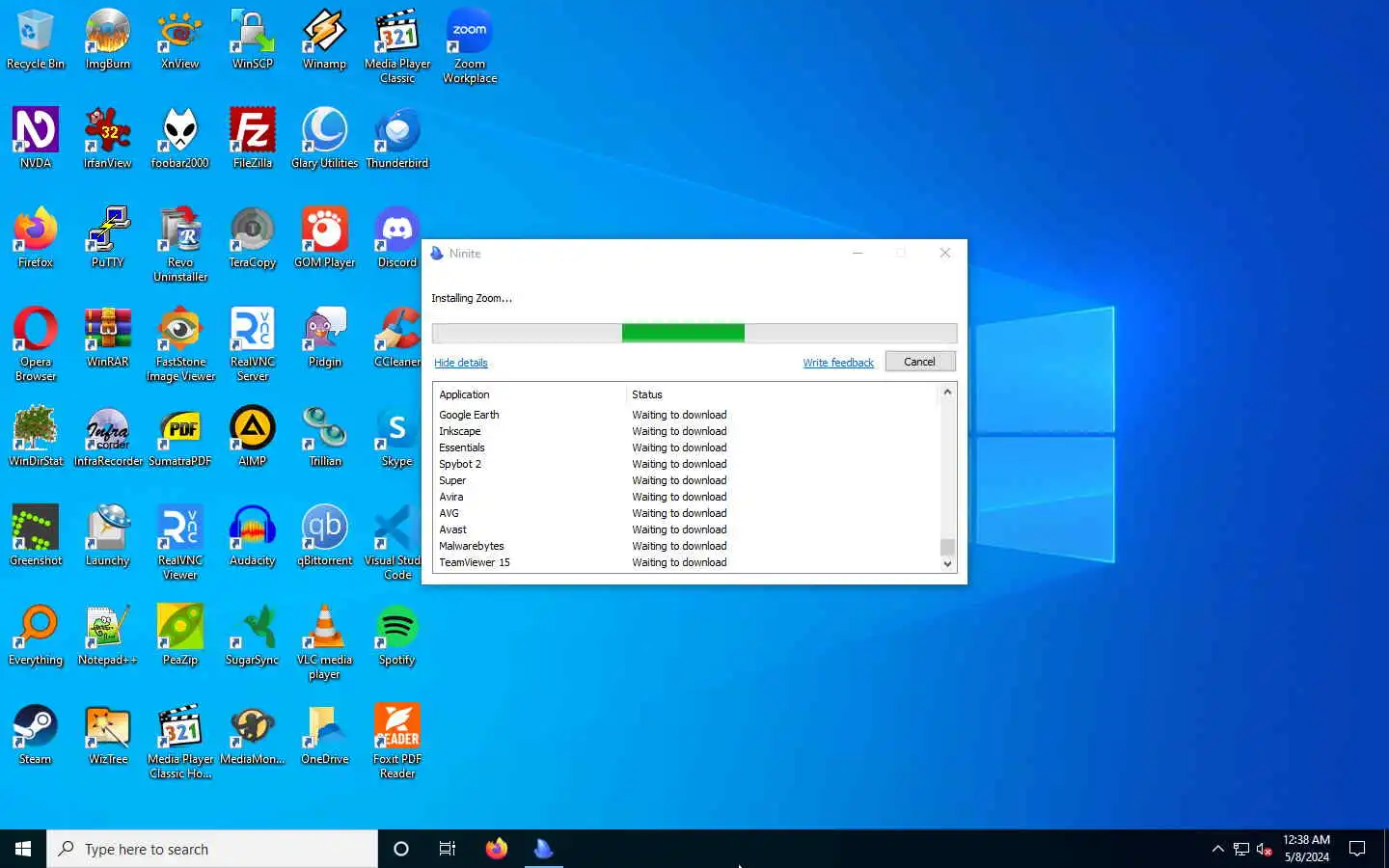Click the Glary Utilities desktop icon

(x=324, y=138)
